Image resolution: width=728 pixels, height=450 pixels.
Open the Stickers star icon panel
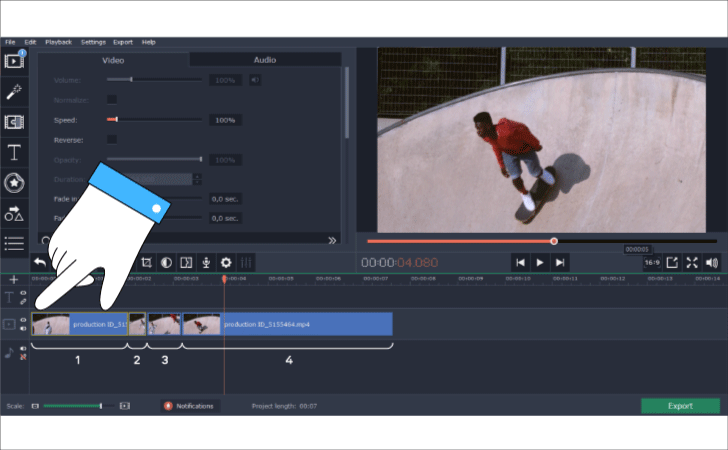tap(14, 183)
